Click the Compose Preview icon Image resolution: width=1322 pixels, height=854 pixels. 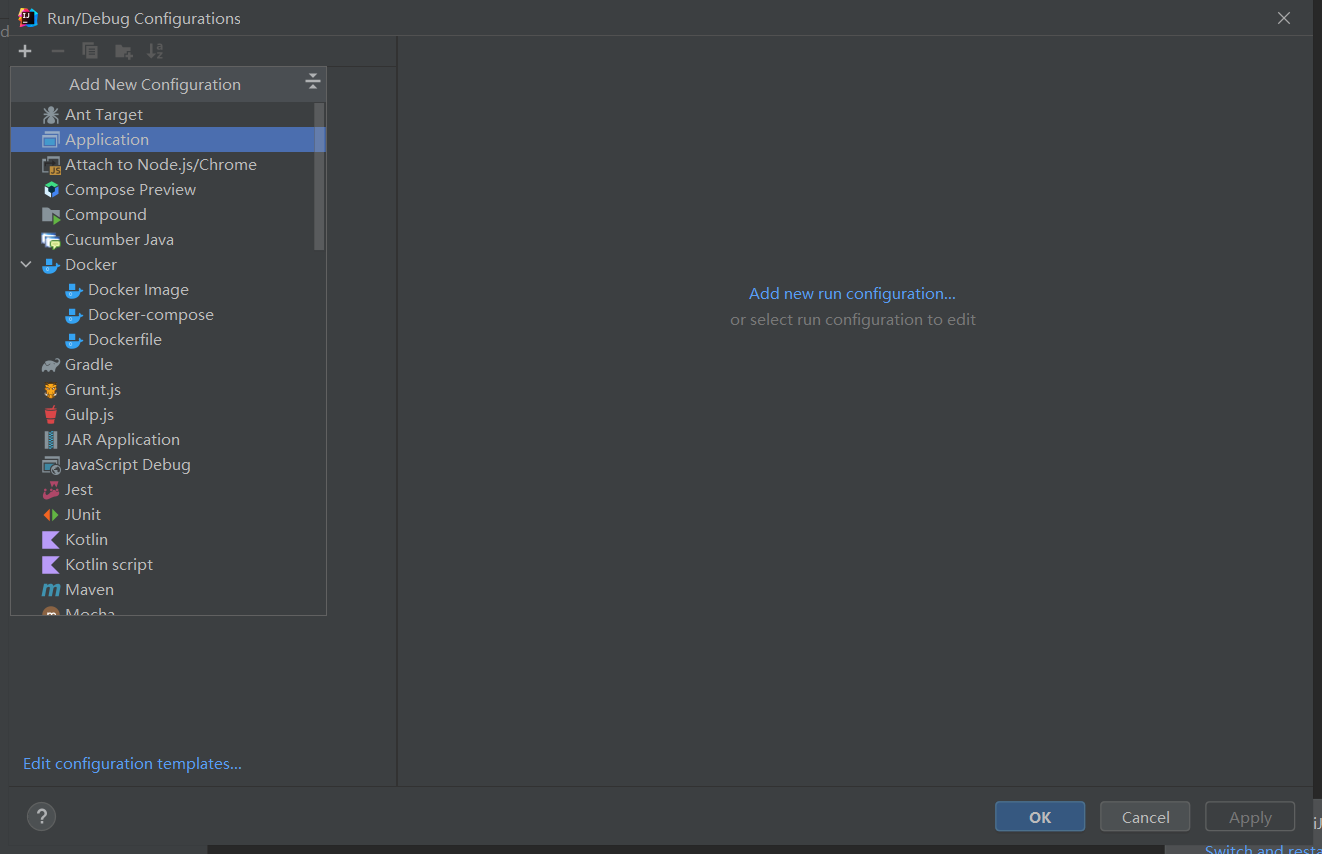[x=51, y=190]
